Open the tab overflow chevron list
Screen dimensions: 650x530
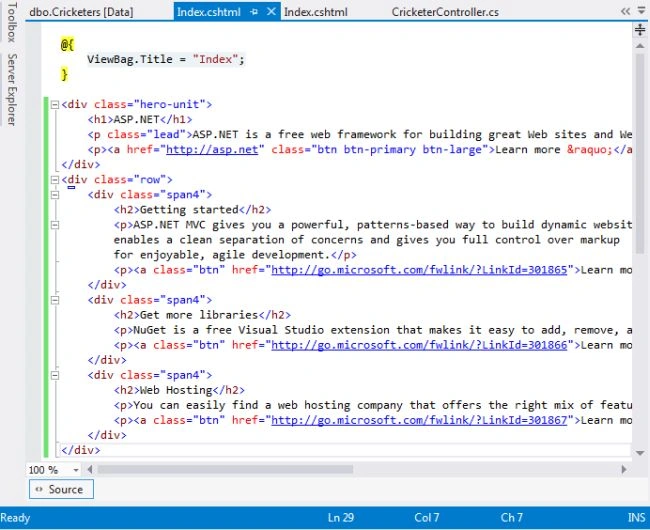[x=625, y=12]
